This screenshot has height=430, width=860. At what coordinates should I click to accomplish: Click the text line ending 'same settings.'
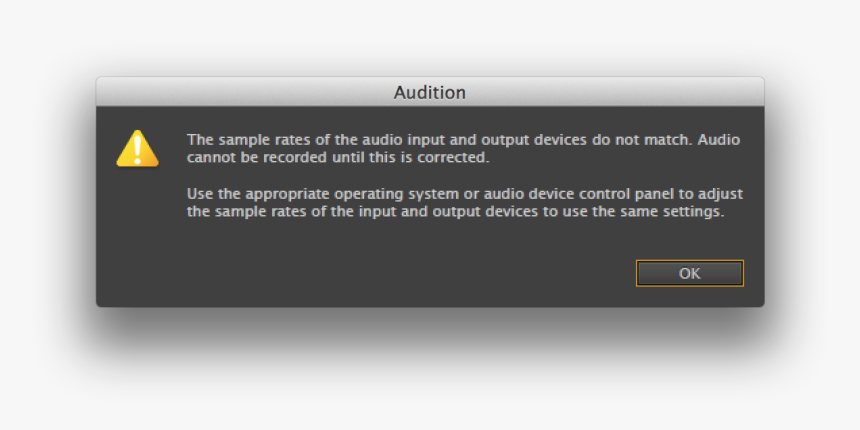coord(456,211)
